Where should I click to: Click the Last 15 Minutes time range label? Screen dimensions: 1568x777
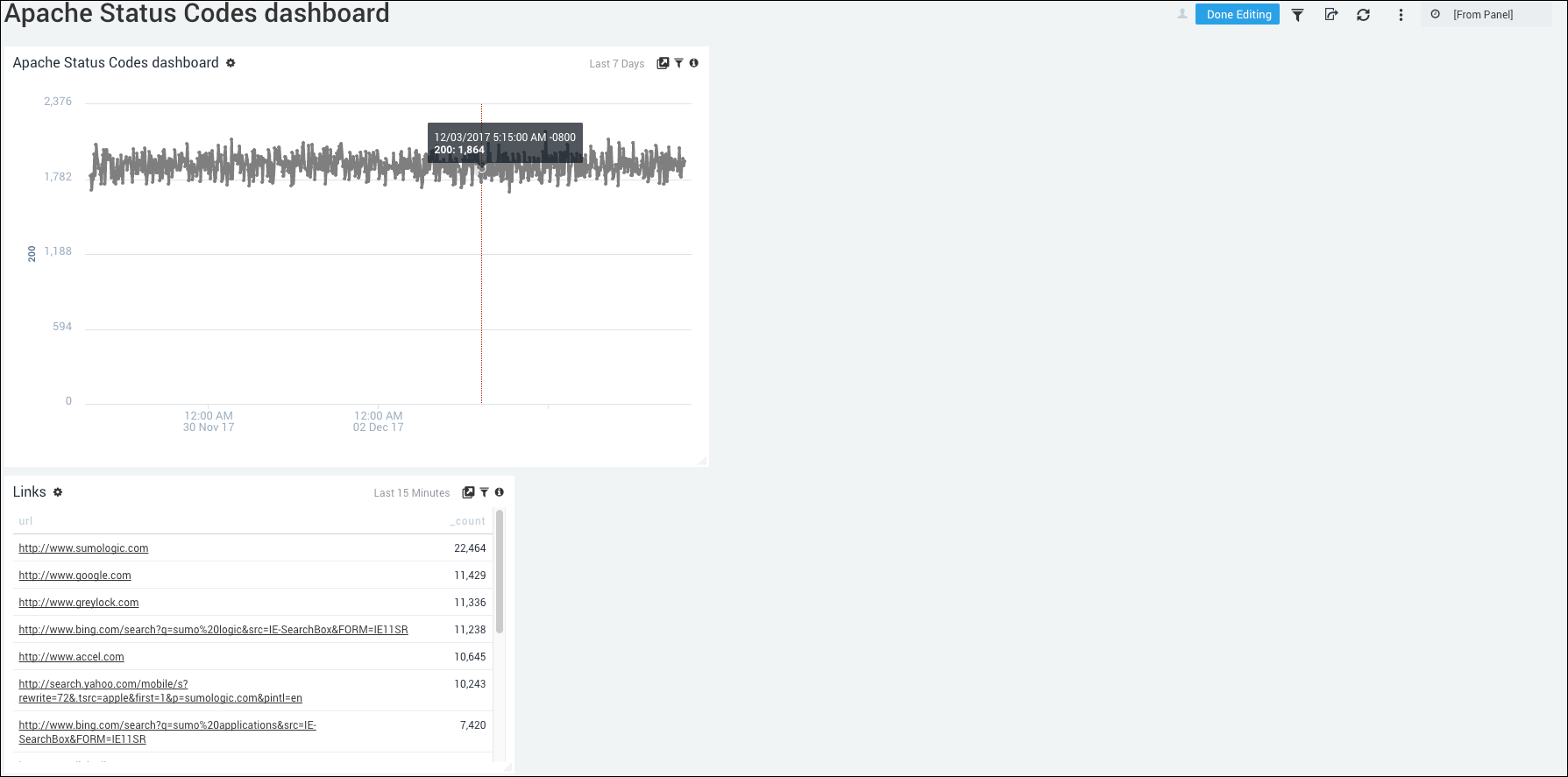pyautogui.click(x=411, y=493)
